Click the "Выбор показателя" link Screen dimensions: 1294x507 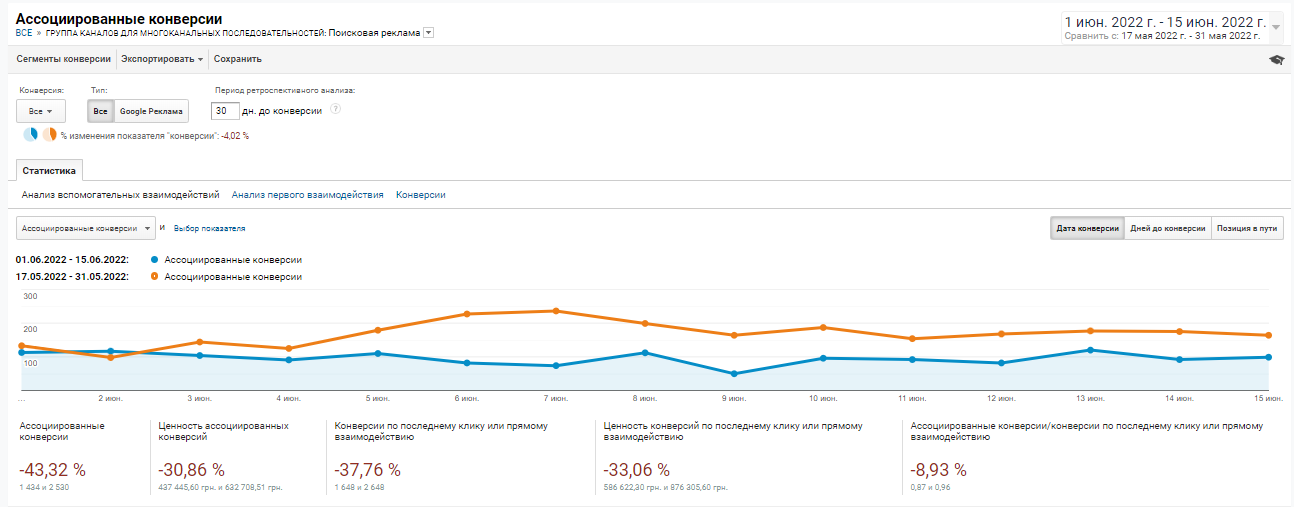click(x=209, y=229)
